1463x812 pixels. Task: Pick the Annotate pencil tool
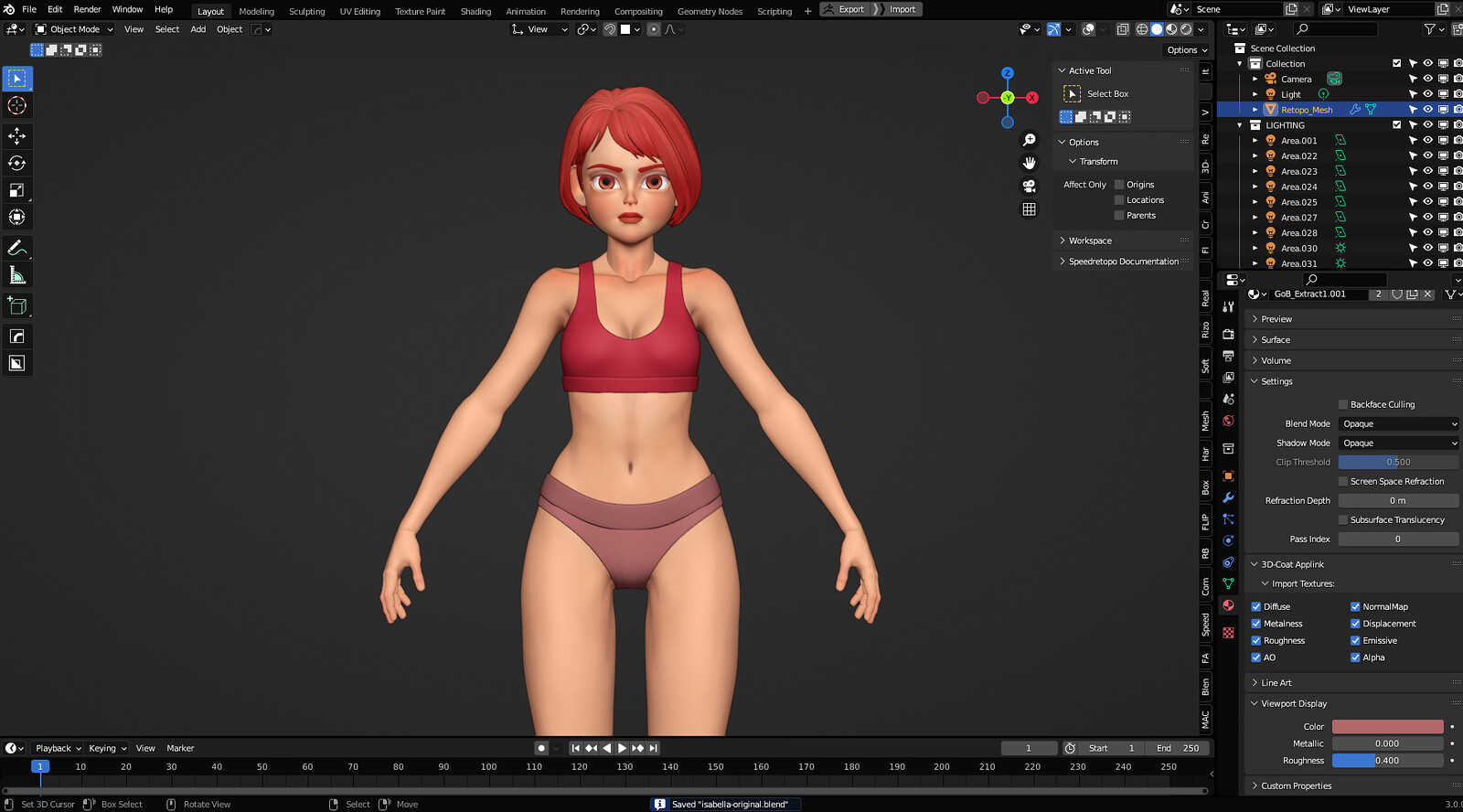coord(17,248)
